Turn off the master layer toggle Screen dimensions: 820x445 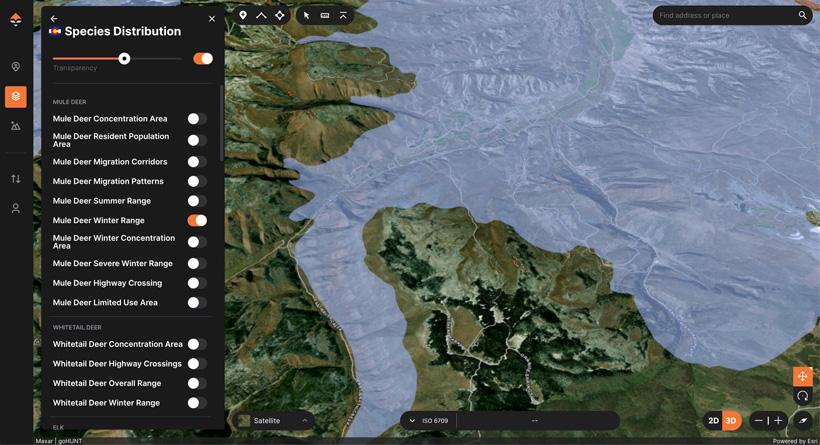click(203, 59)
